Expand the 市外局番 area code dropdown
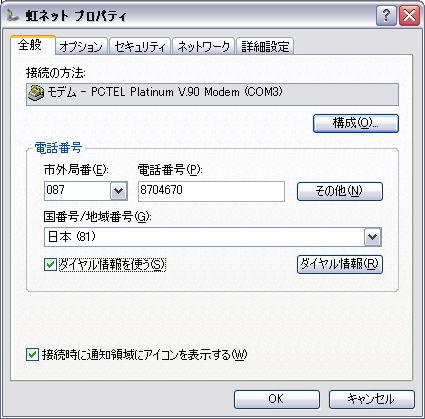This screenshot has width=425, height=419. pyautogui.click(x=119, y=191)
